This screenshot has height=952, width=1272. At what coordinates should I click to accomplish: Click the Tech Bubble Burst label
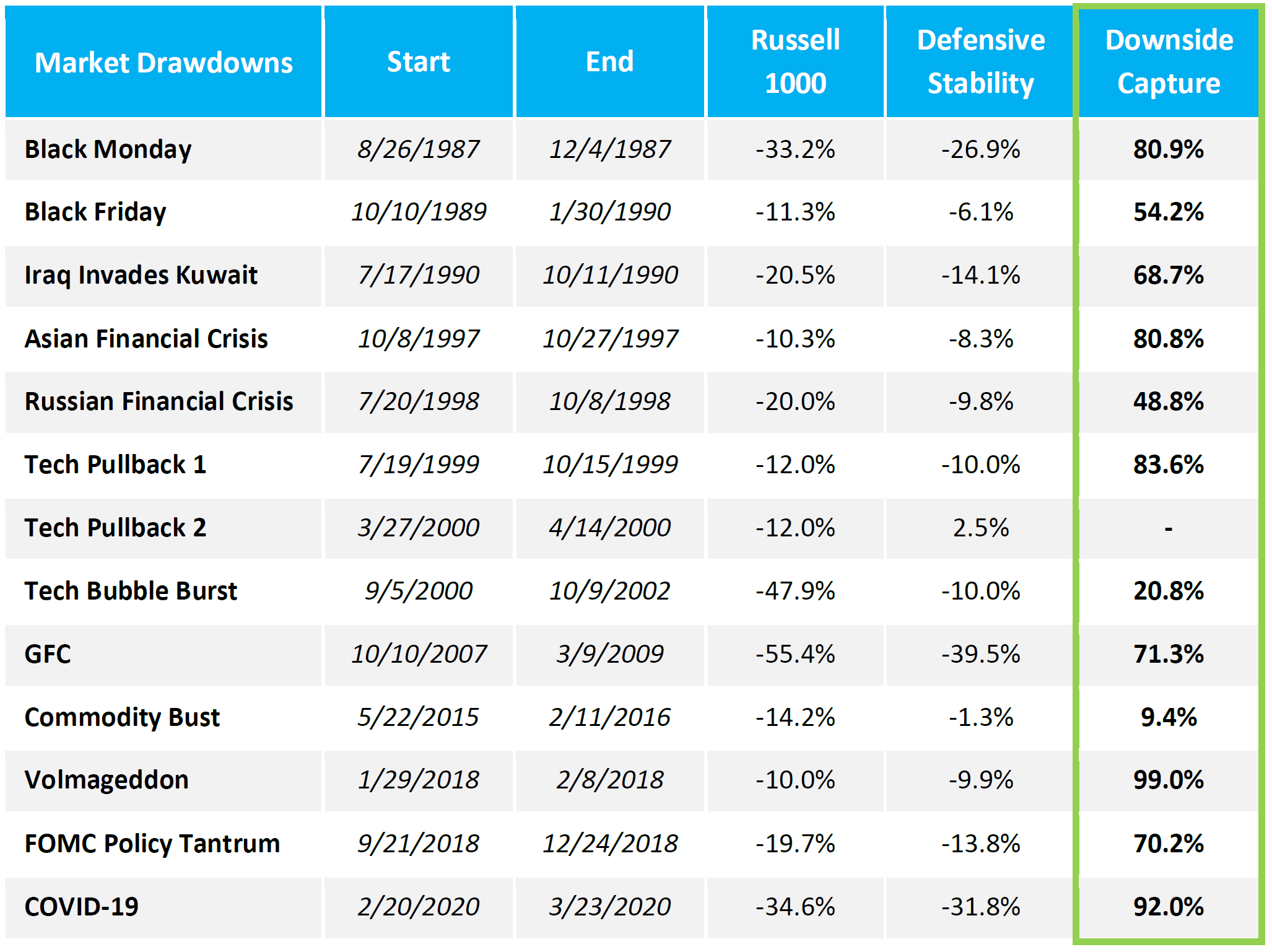131,591
